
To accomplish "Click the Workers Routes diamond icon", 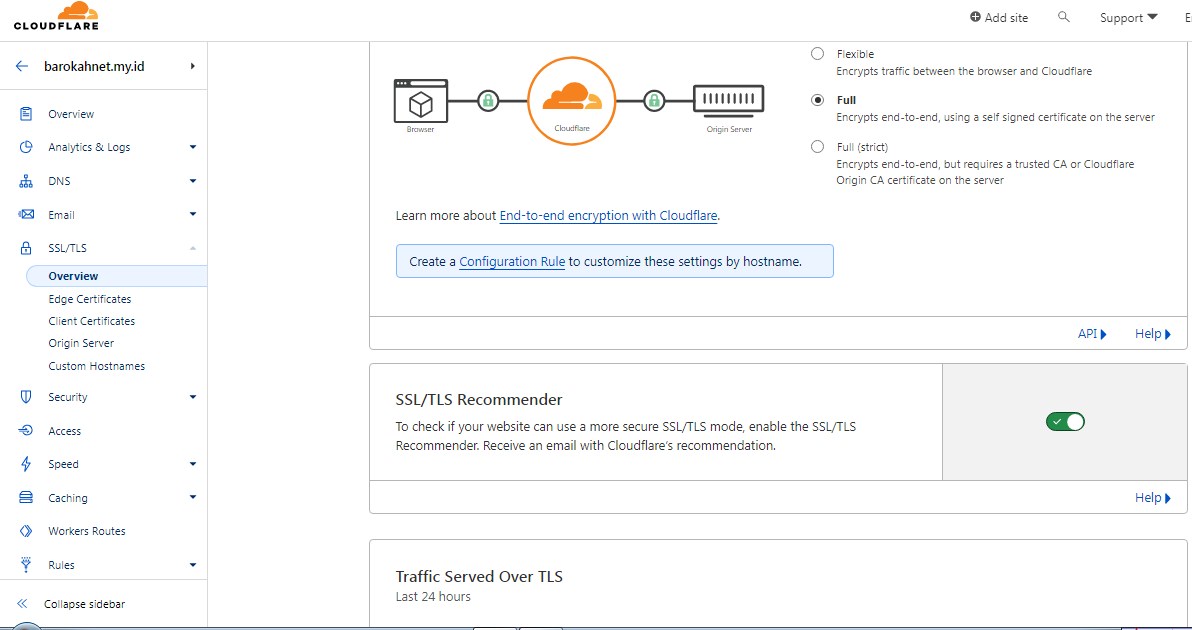I will (26, 530).
